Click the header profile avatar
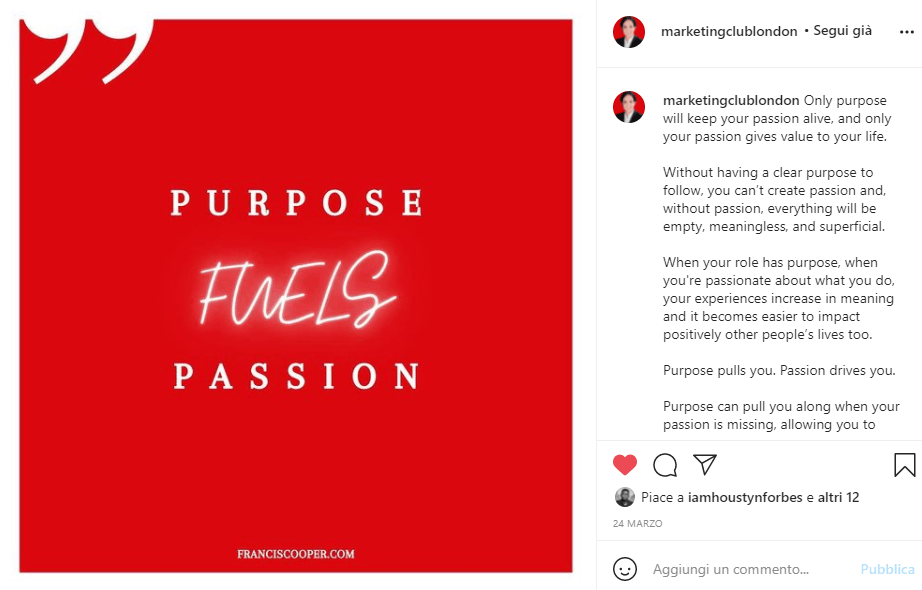The height and width of the screenshot is (590, 922). (629, 32)
